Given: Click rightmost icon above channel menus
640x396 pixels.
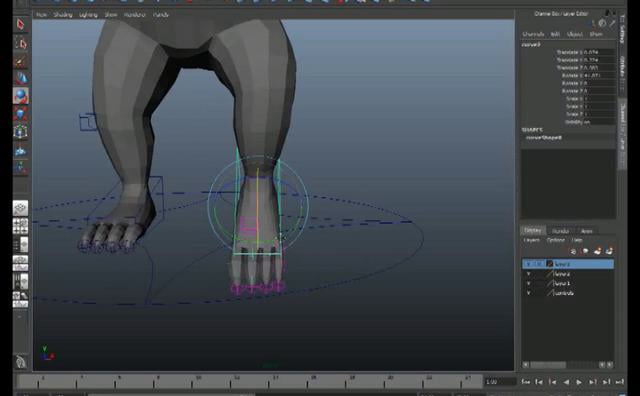Looking at the screenshot, I should [612, 24].
